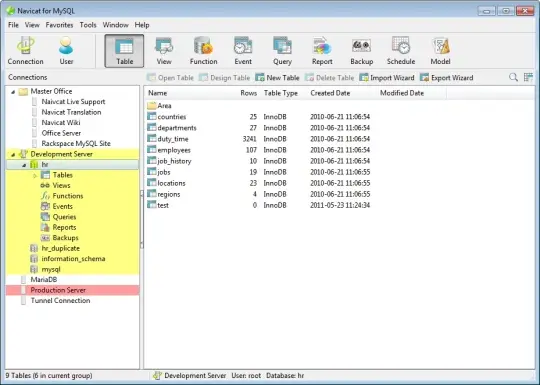Open the Model toolbar icon
The width and height of the screenshot is (540, 385).
point(440,51)
